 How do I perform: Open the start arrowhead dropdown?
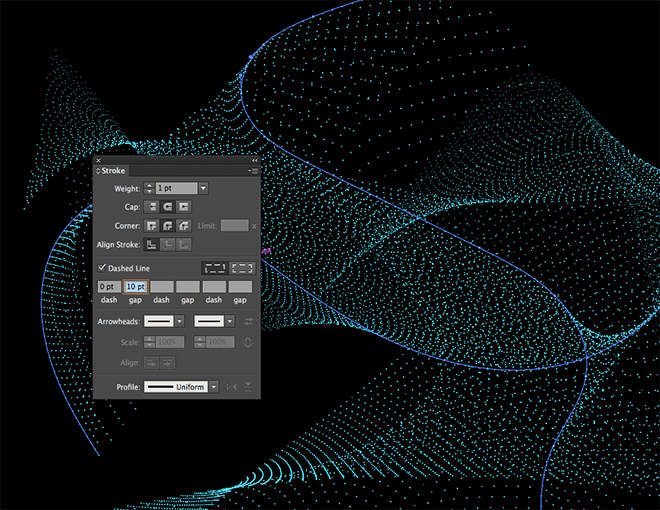(180, 321)
